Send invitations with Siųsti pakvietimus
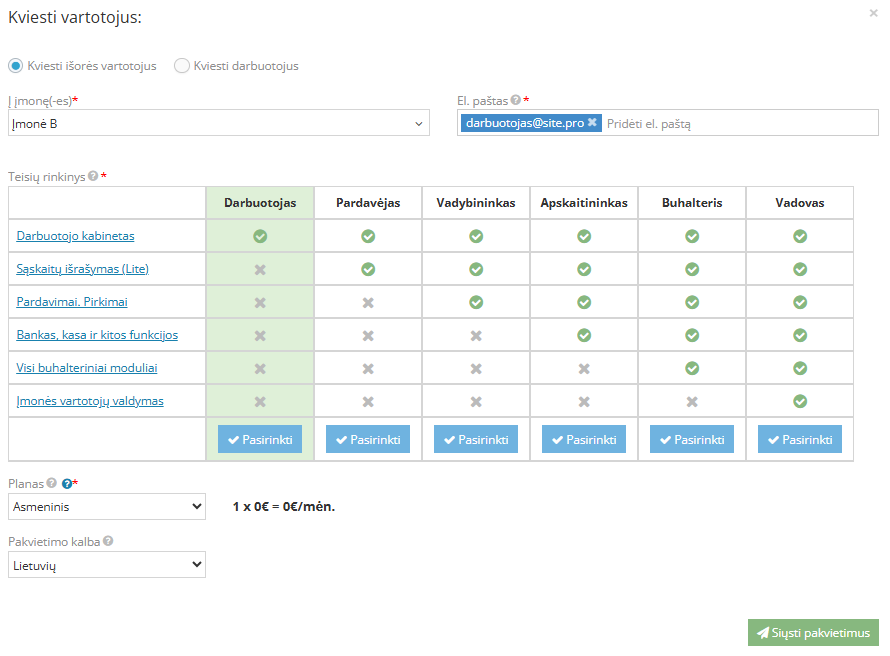 (x=813, y=633)
